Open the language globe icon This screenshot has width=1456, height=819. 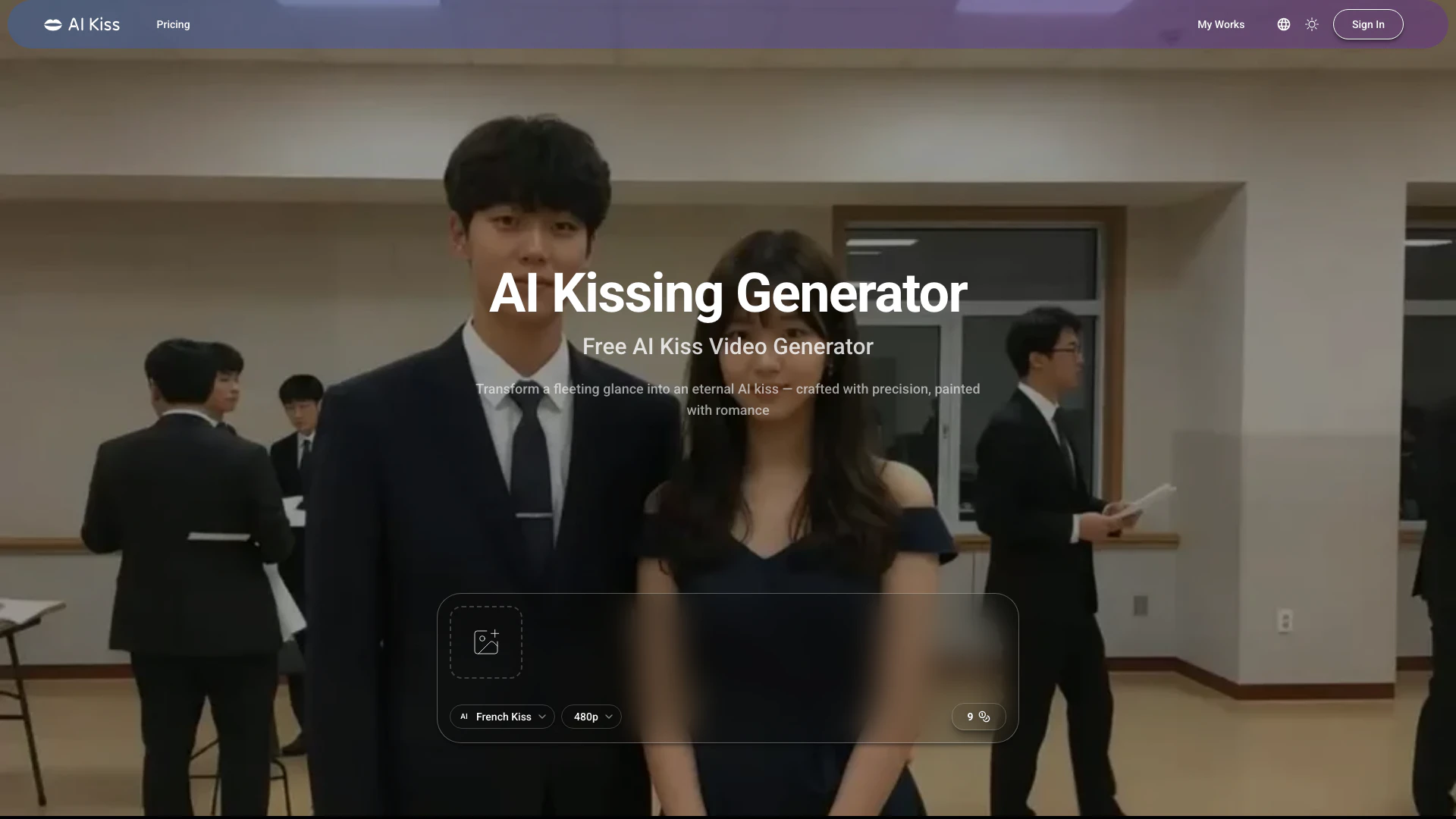1283,24
